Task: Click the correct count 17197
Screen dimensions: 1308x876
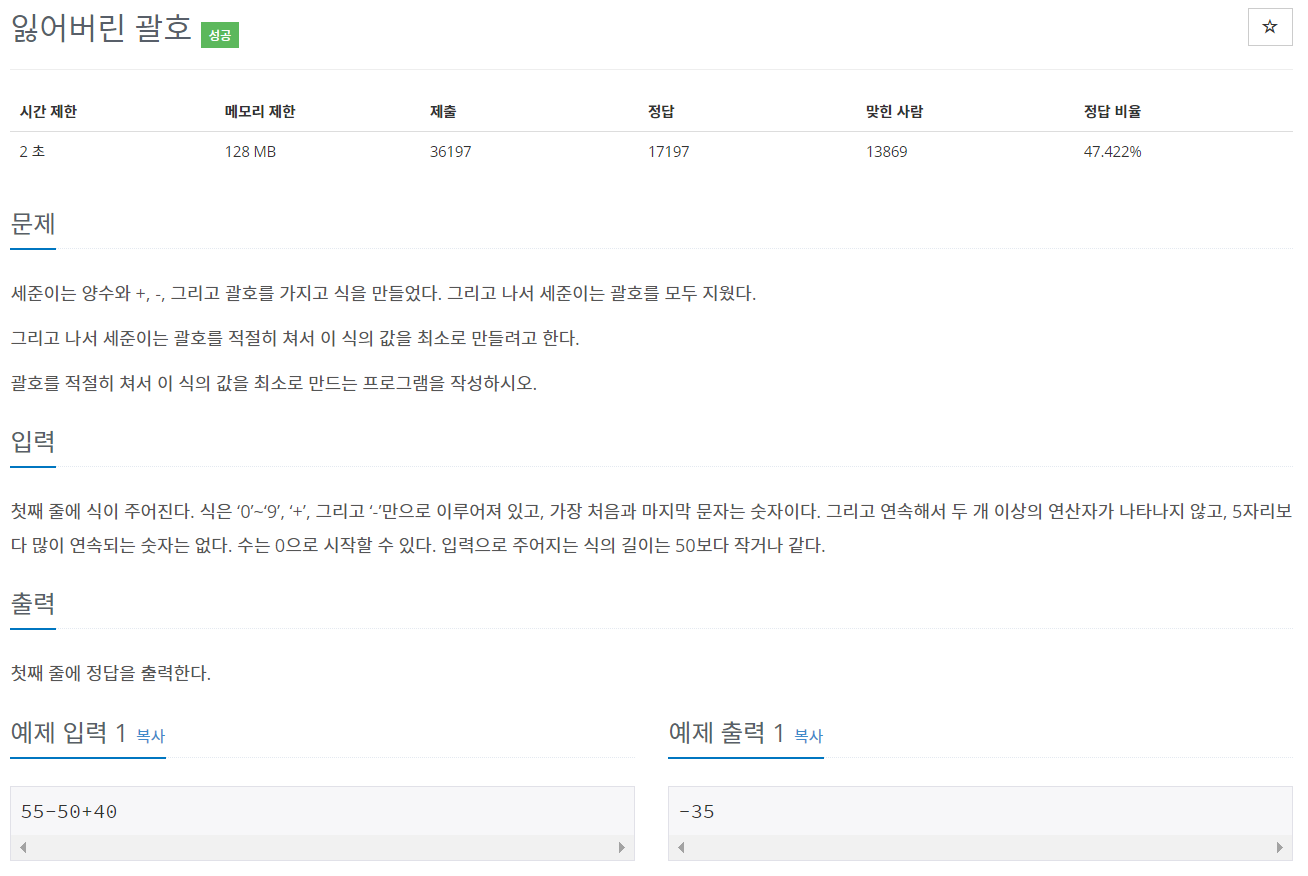Action: pyautogui.click(x=669, y=152)
